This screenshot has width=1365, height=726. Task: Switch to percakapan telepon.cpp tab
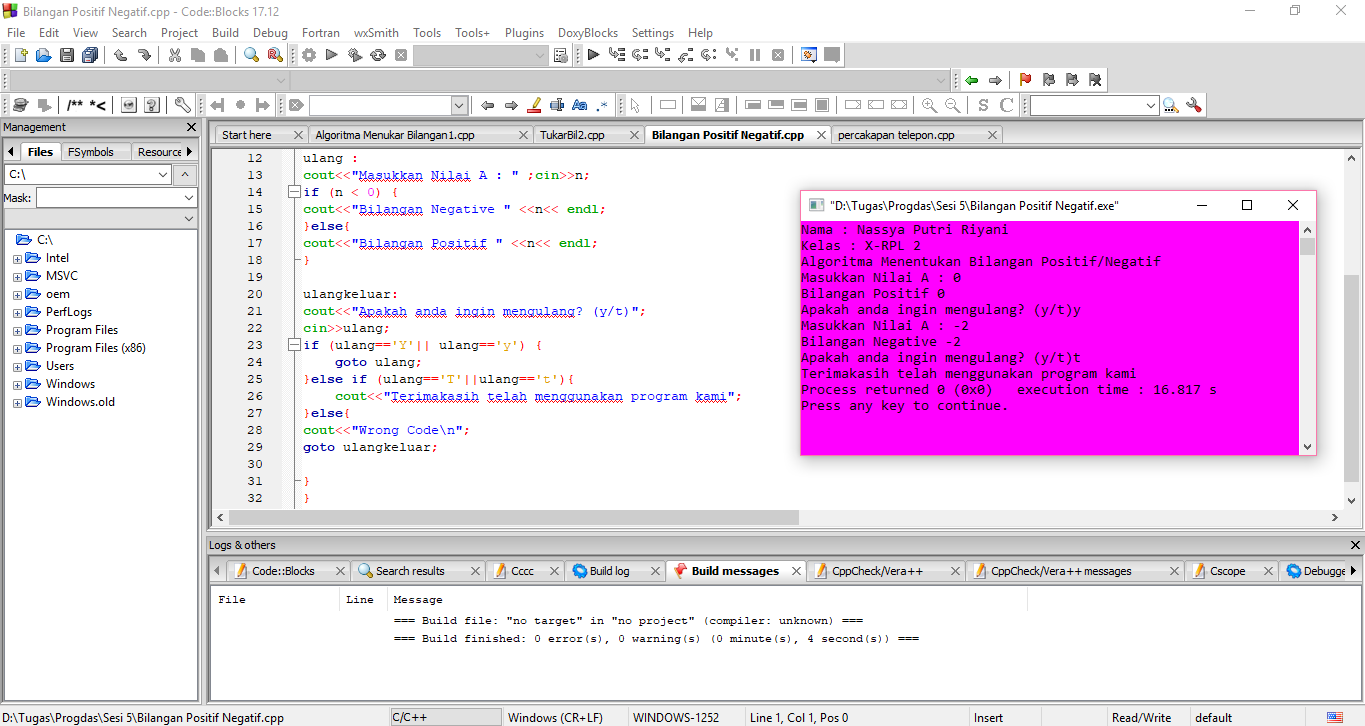[896, 135]
